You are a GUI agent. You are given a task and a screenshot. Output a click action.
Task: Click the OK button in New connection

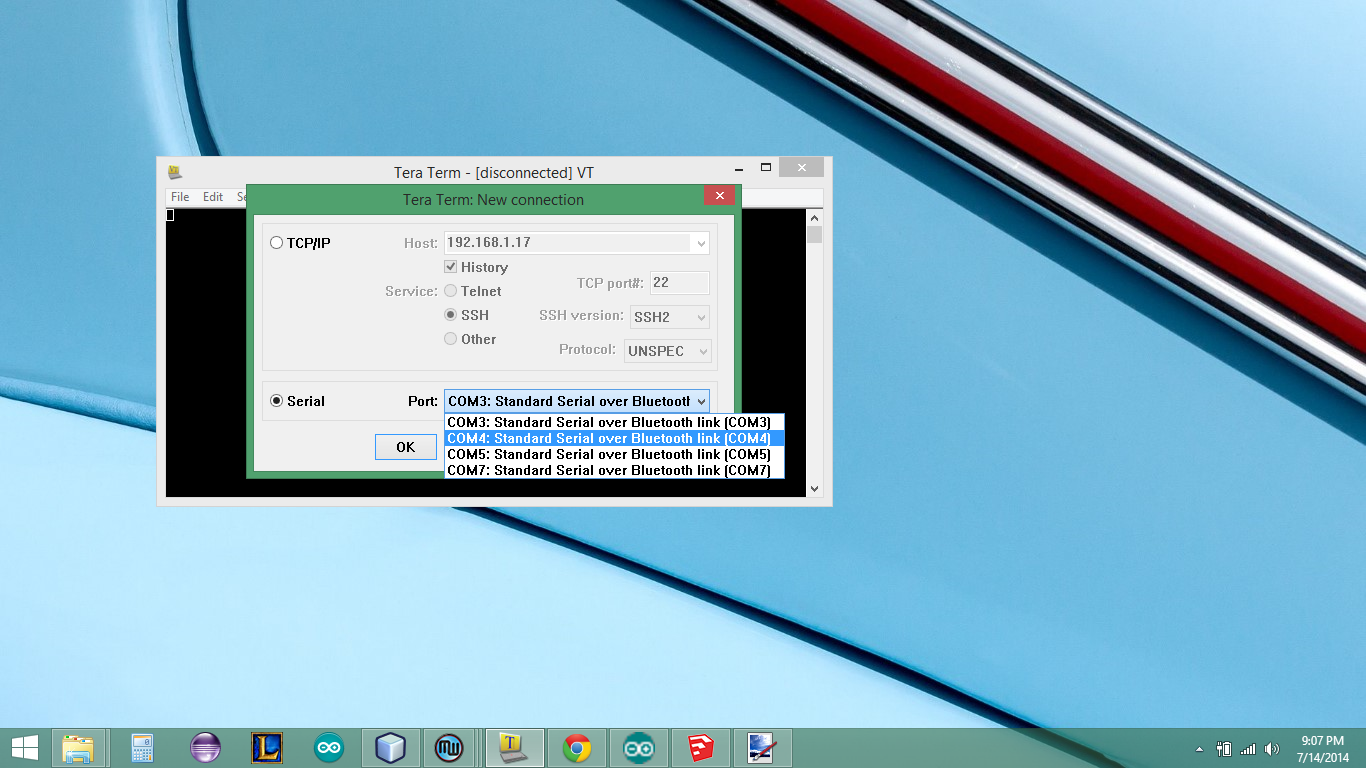click(x=406, y=447)
